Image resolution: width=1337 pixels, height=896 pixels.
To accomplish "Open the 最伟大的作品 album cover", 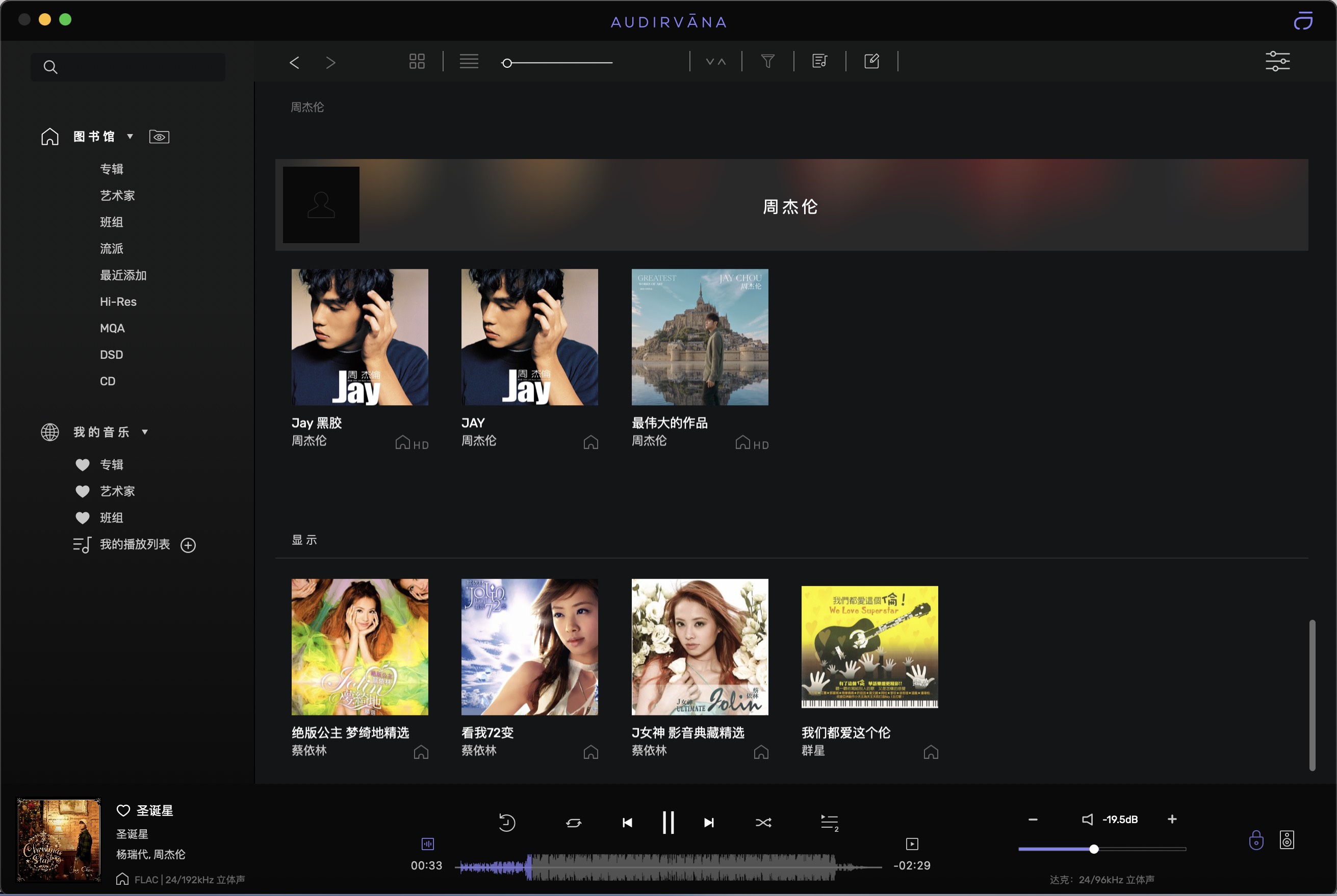I will point(699,337).
